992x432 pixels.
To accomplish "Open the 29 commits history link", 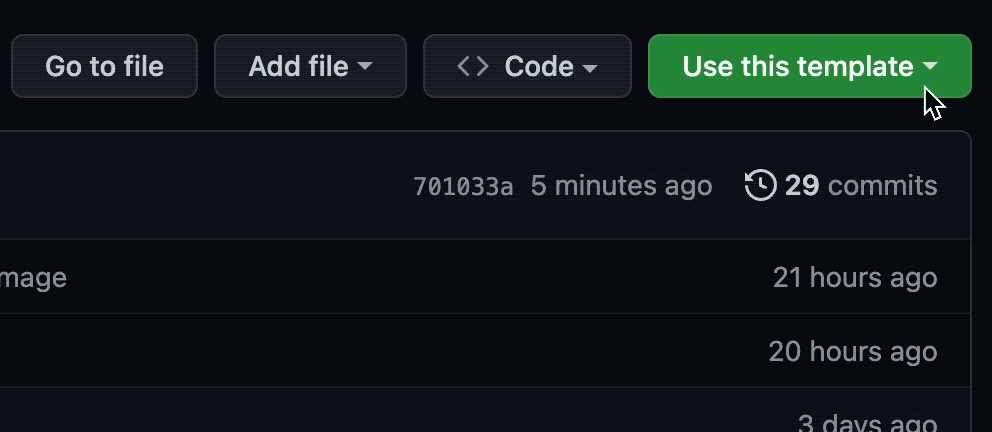I will click(x=841, y=186).
